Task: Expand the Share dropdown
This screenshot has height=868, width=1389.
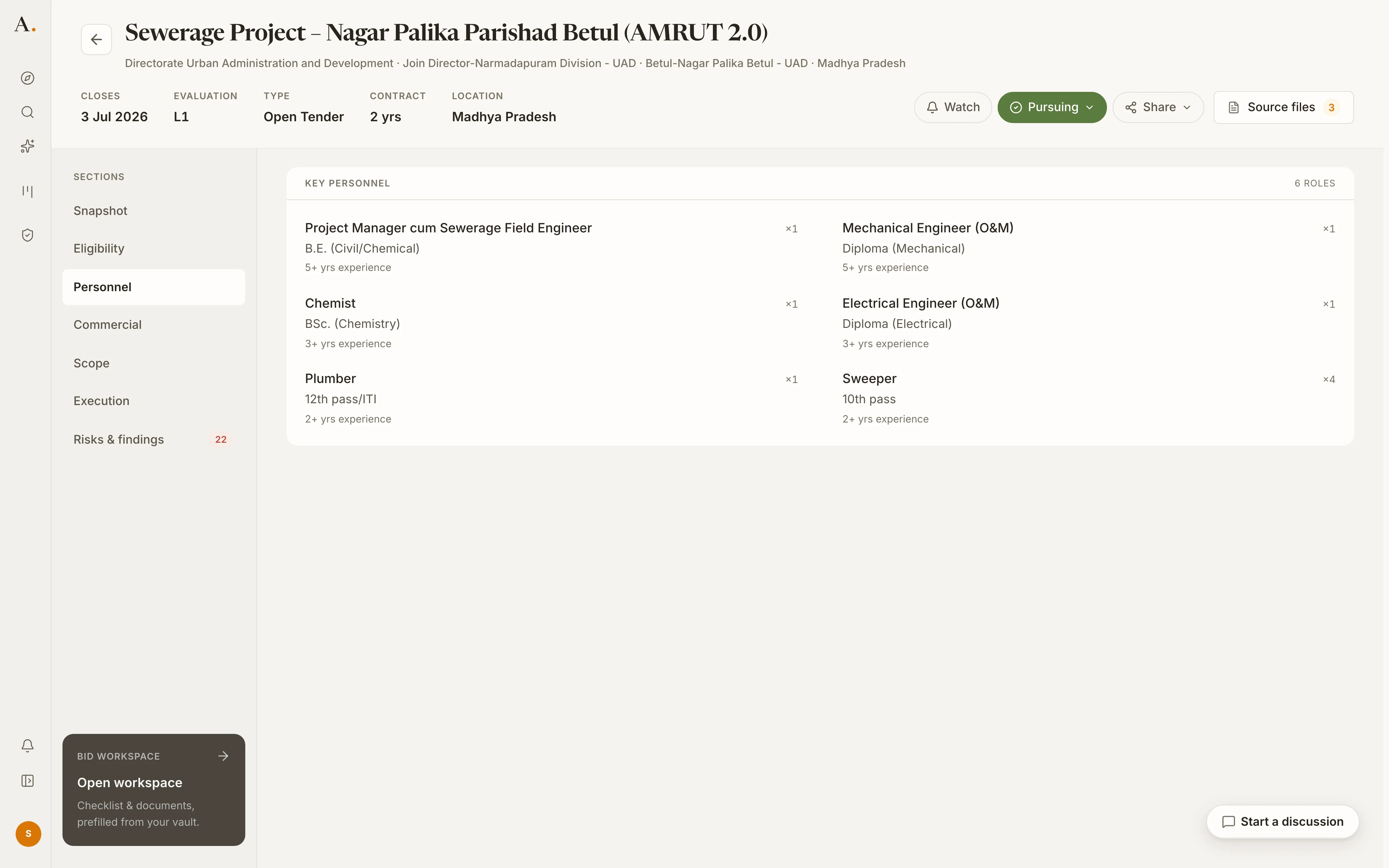Action: 1158,107
